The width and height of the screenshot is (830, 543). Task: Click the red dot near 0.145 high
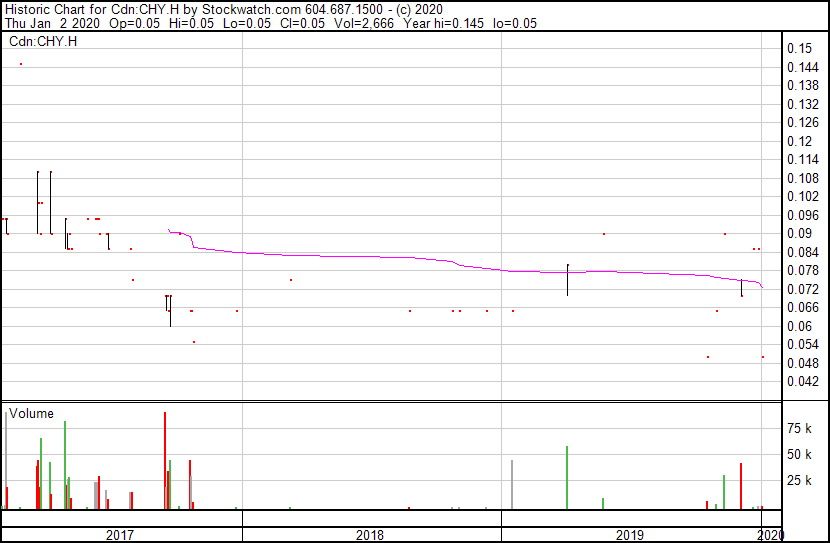[21, 64]
